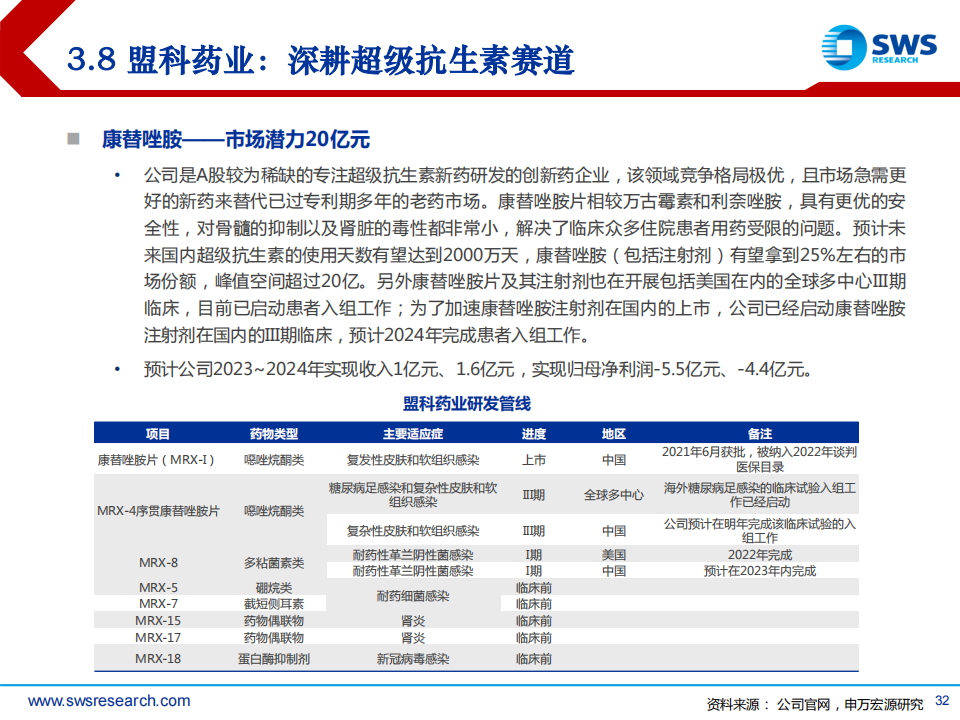Click the MRX-15 project cell
This screenshot has width=960, height=720.
tap(158, 620)
